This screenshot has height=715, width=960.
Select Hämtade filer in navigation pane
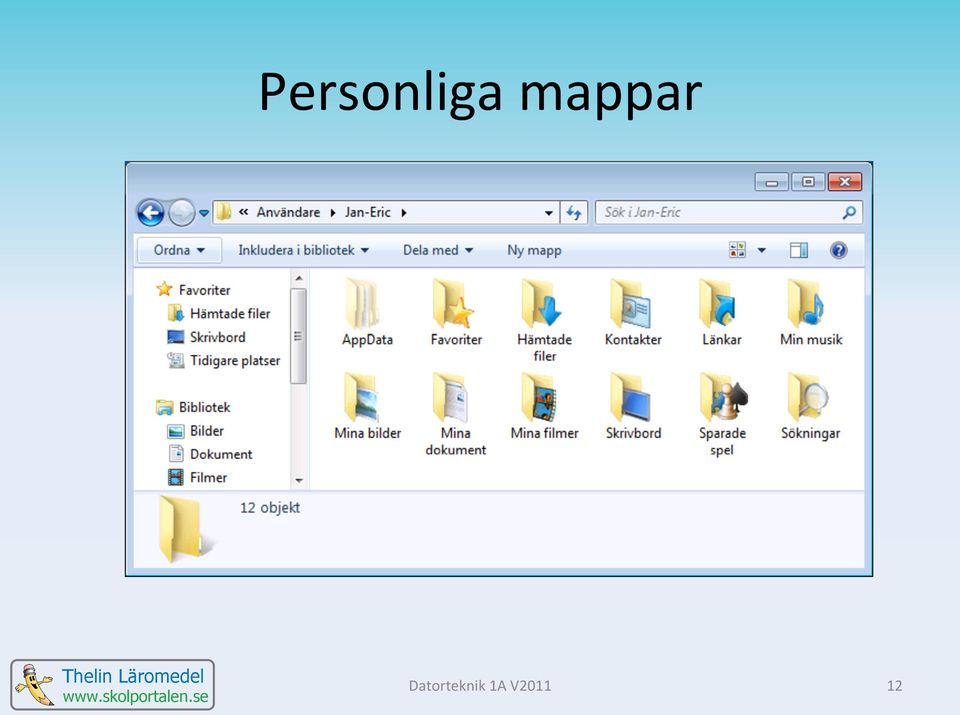[x=219, y=313]
